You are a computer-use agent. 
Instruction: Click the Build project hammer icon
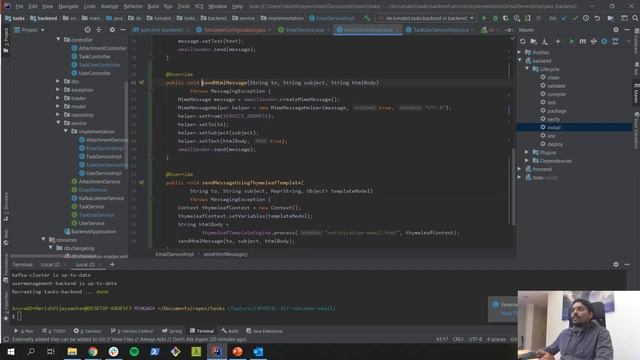tap(367, 18)
